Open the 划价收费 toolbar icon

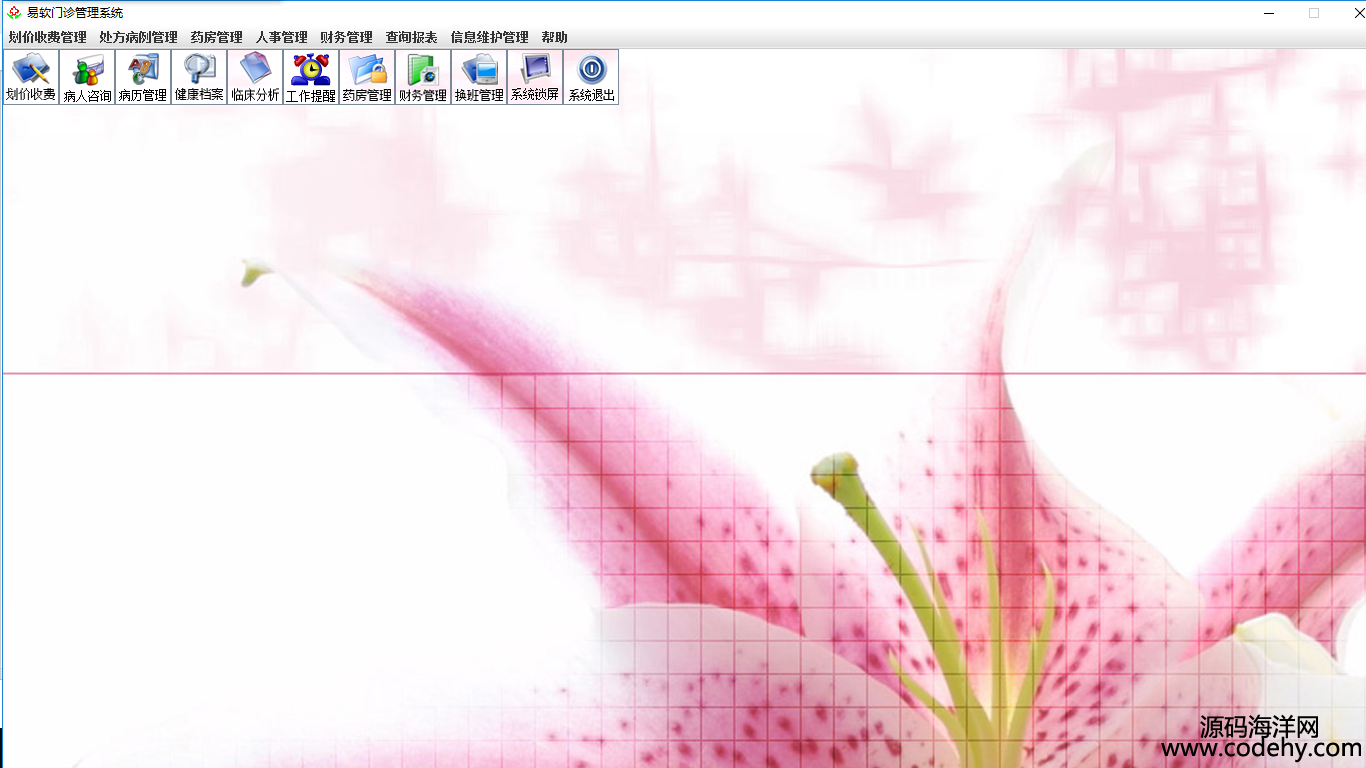[31, 77]
